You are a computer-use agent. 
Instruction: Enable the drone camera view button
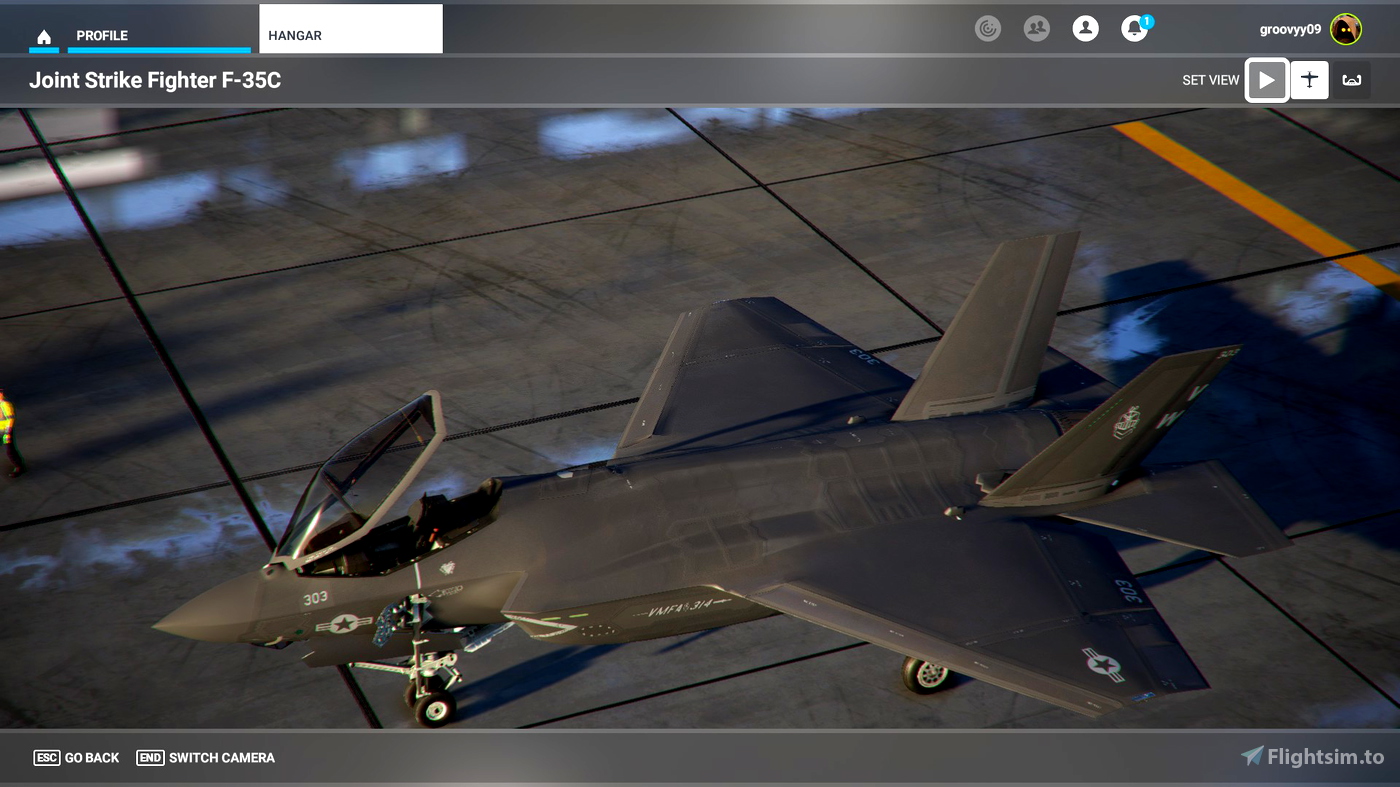tap(1351, 79)
